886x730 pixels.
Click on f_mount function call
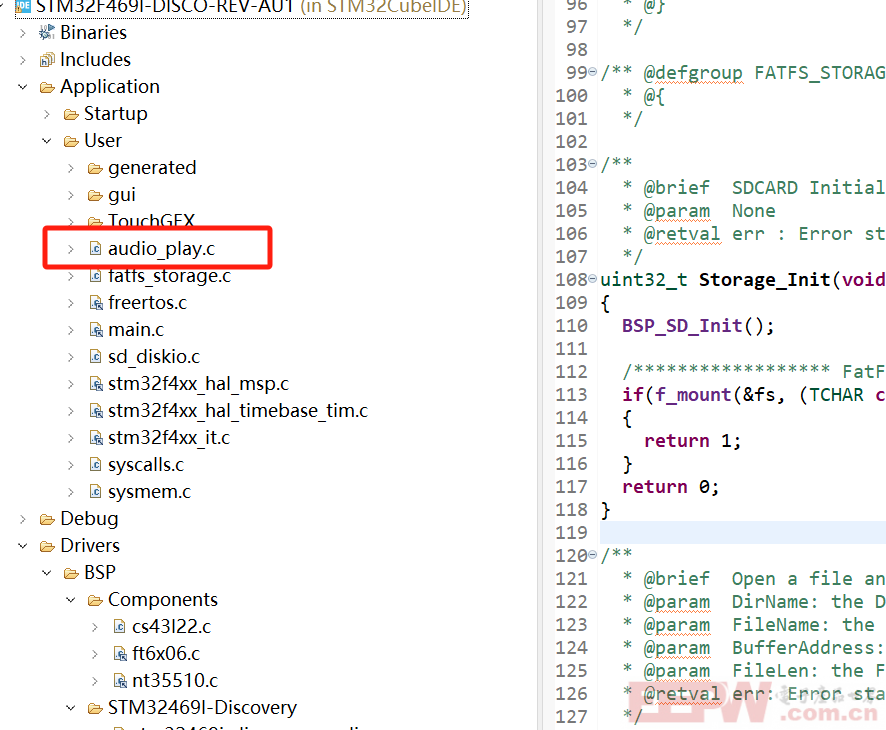pyautogui.click(x=693, y=394)
